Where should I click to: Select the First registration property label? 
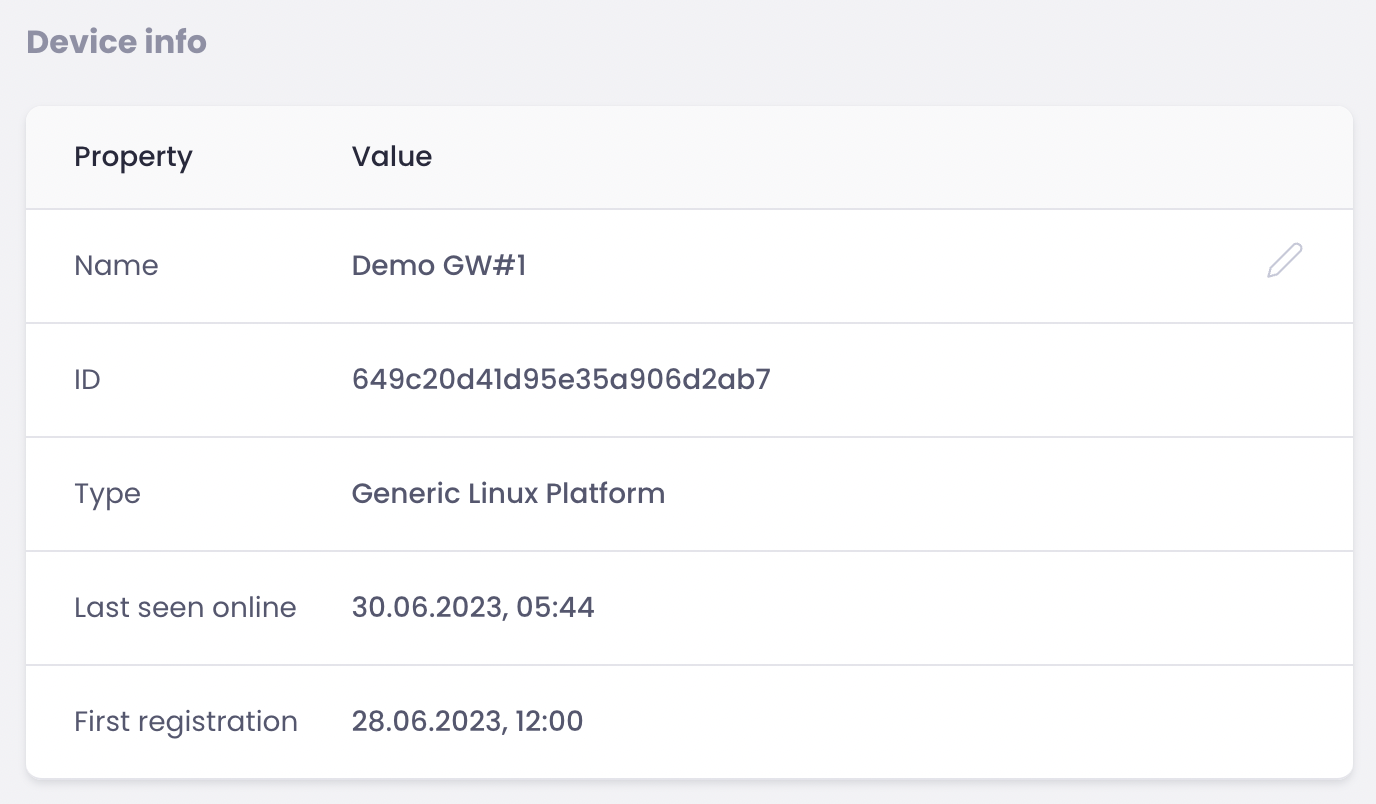click(186, 722)
